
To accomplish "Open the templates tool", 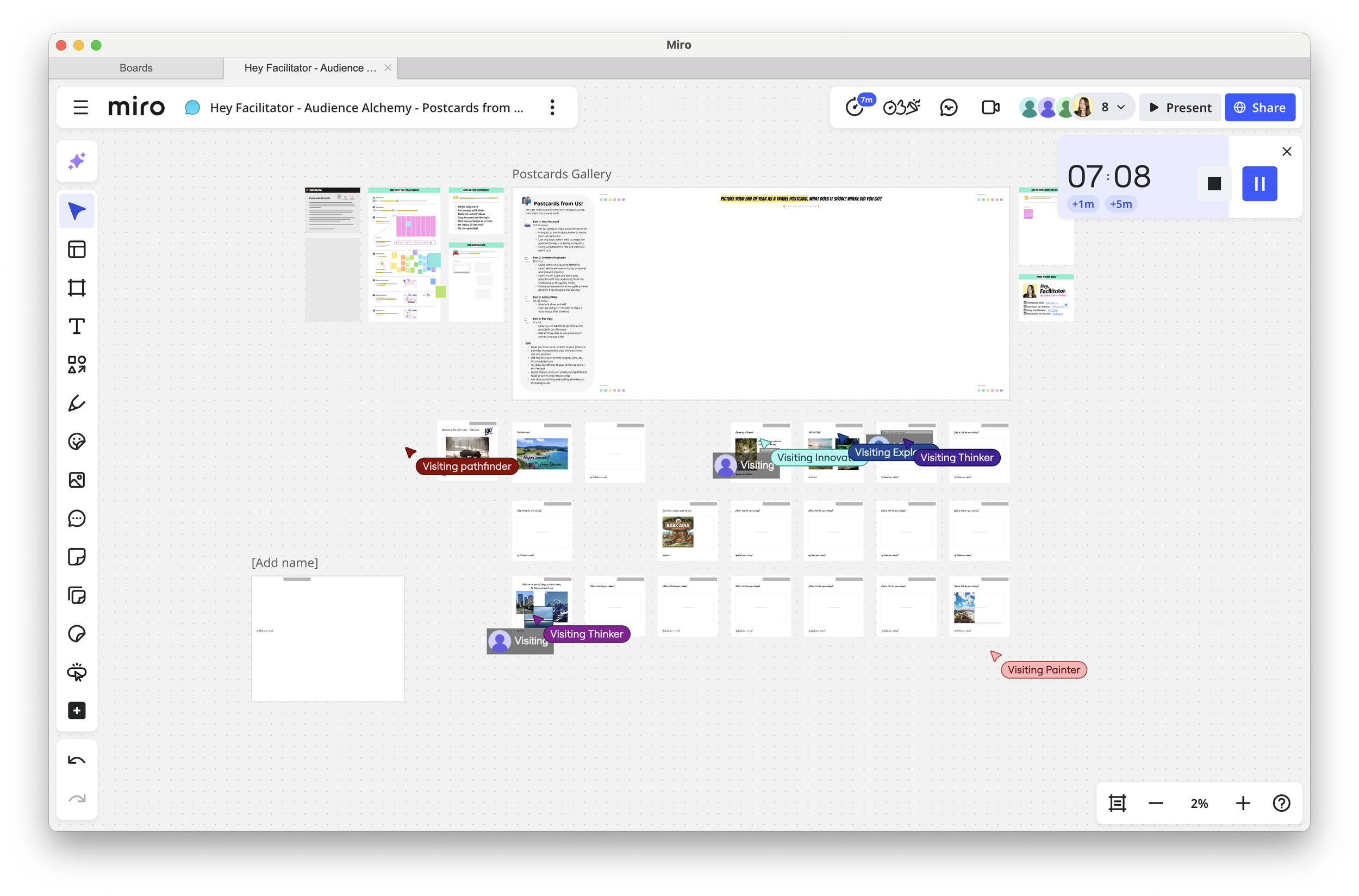I will [77, 249].
